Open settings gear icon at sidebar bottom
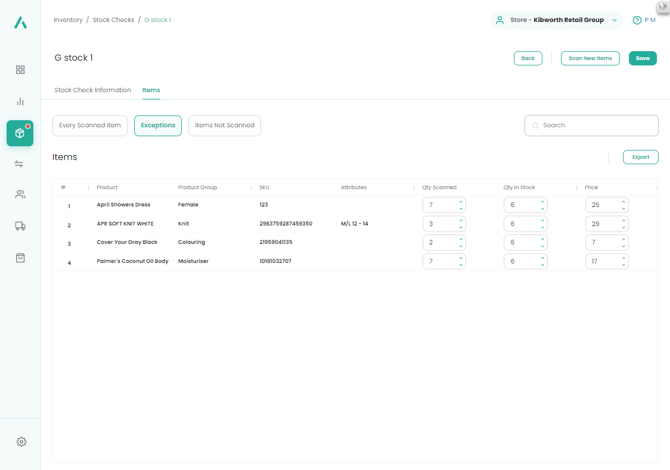 click(x=21, y=441)
